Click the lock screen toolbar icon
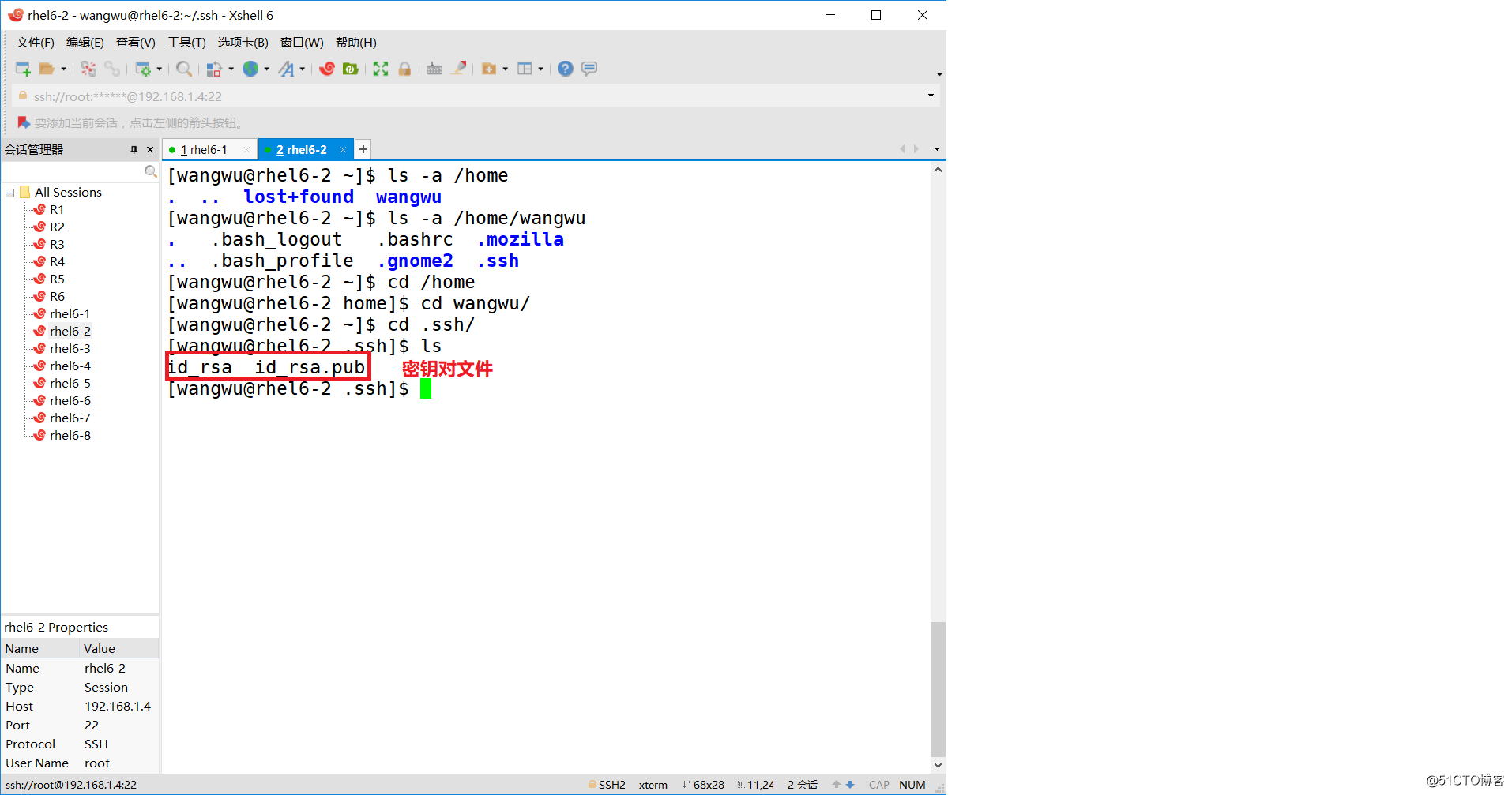Screen dimensions: 1512x795 [404, 69]
